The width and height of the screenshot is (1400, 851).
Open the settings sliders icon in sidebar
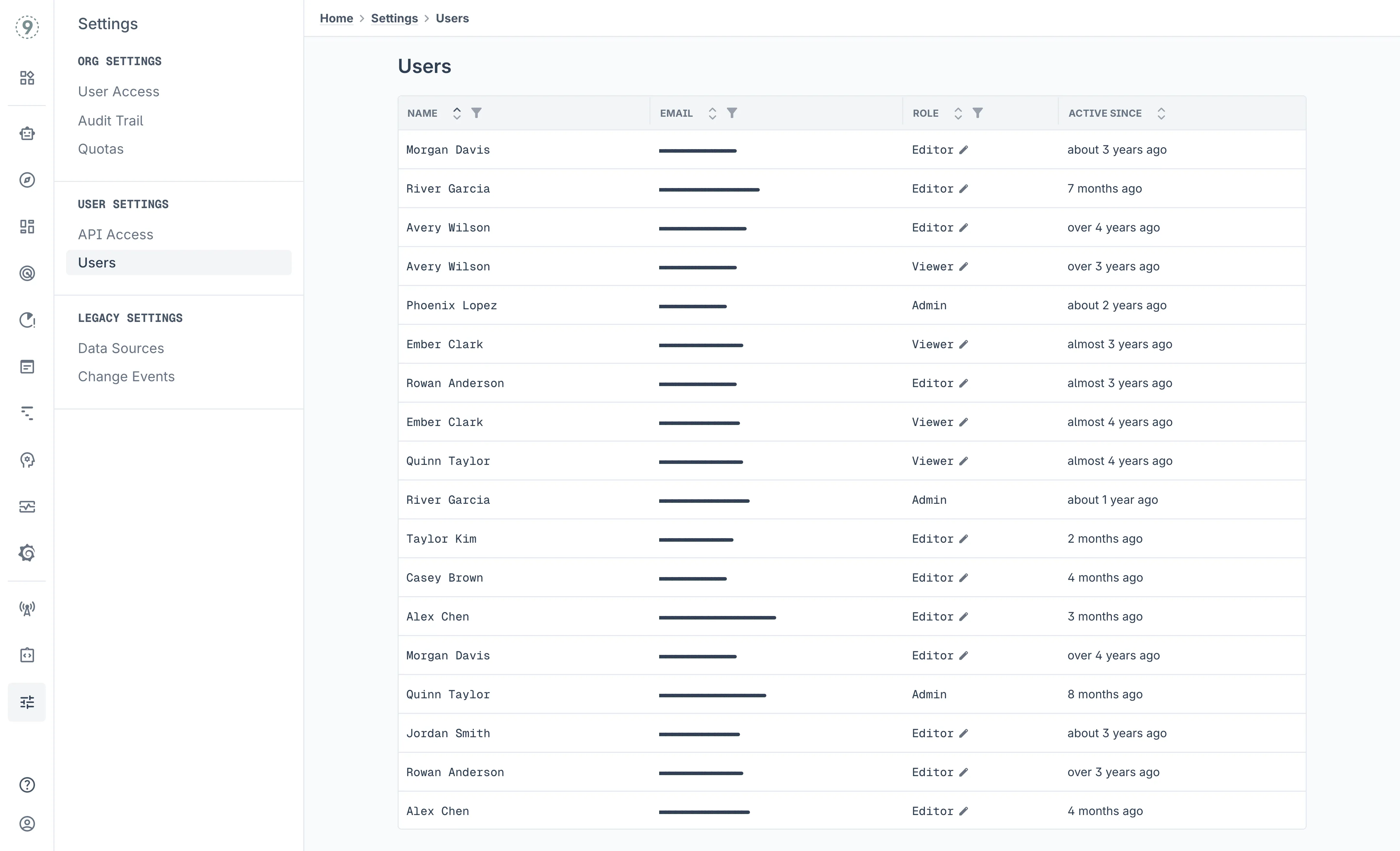[x=27, y=702]
